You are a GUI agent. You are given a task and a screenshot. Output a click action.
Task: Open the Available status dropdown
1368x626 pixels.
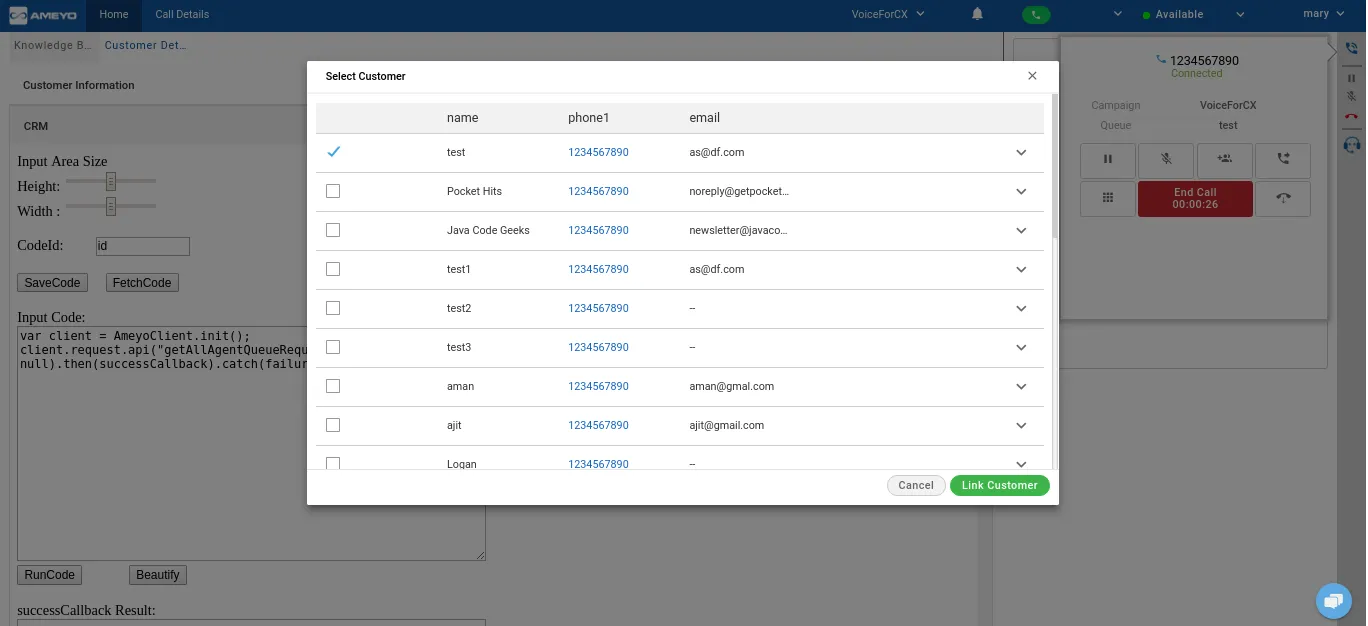(x=1193, y=15)
